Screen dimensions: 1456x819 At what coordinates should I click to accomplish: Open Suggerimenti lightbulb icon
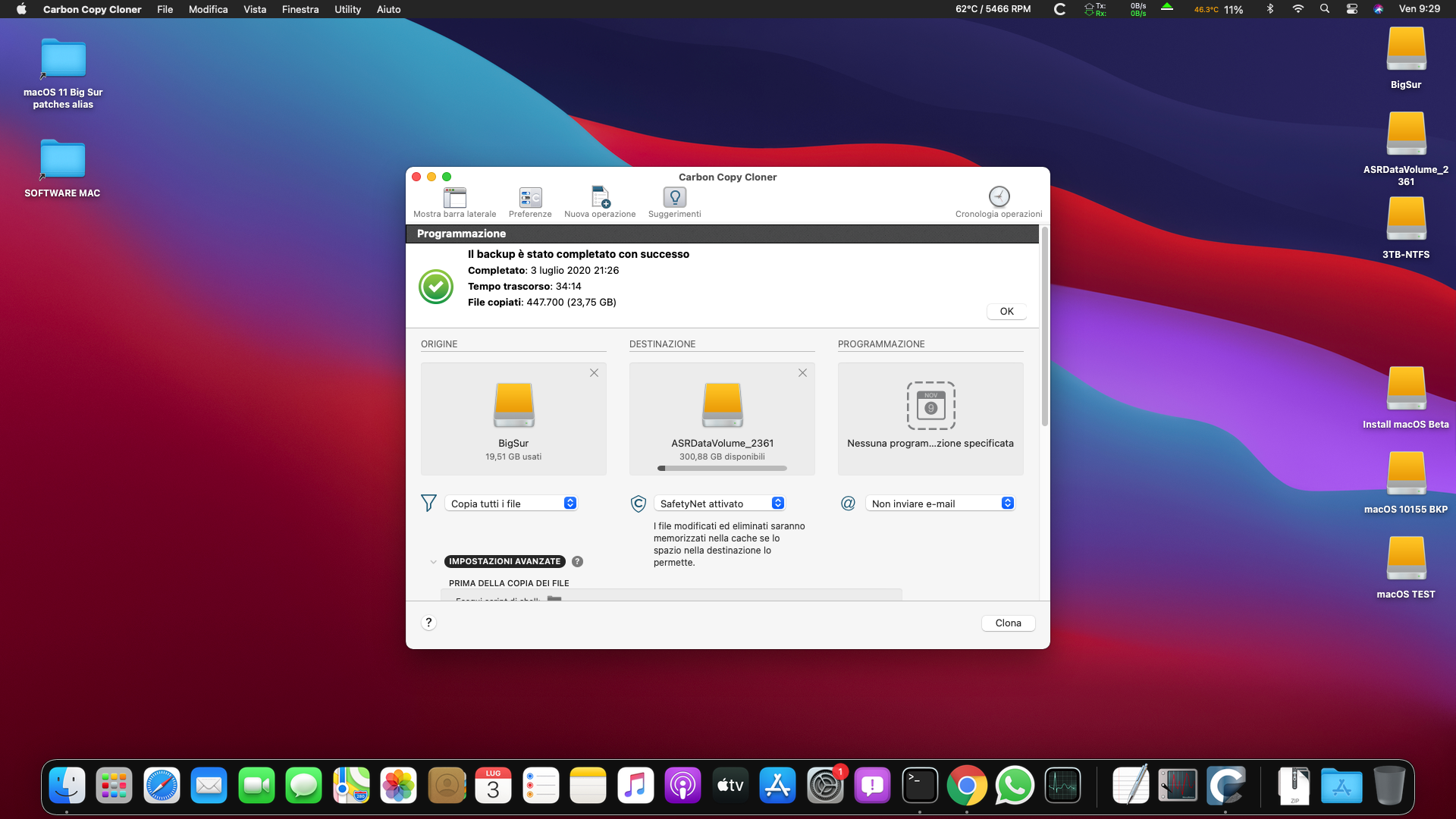(674, 198)
